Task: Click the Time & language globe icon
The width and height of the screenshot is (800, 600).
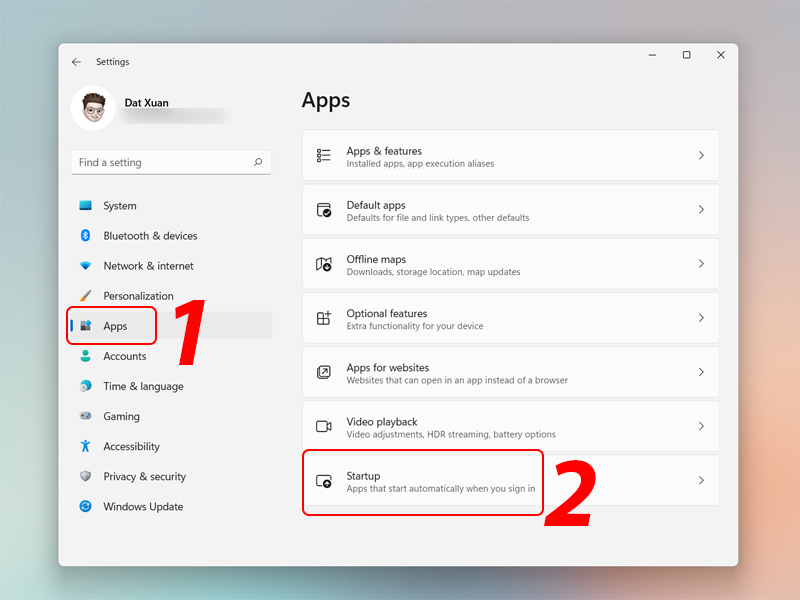Action: (x=85, y=386)
